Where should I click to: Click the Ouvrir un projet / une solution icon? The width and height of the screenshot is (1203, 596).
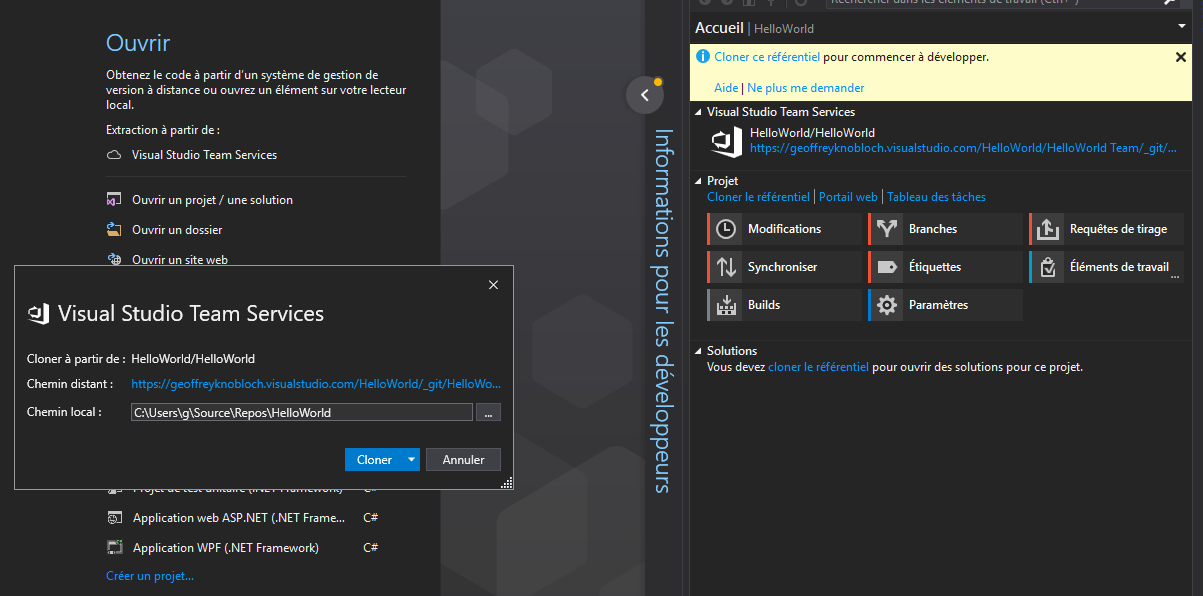pos(114,200)
